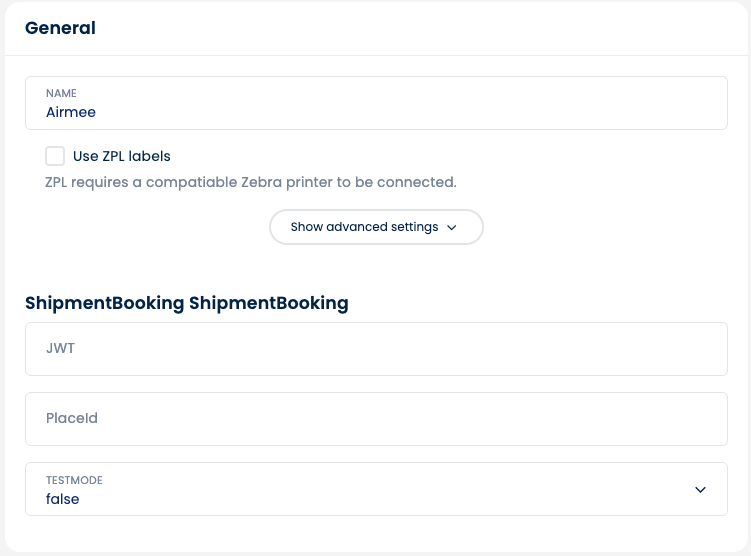Click the empty right side of the JWT field

click(x=600, y=349)
